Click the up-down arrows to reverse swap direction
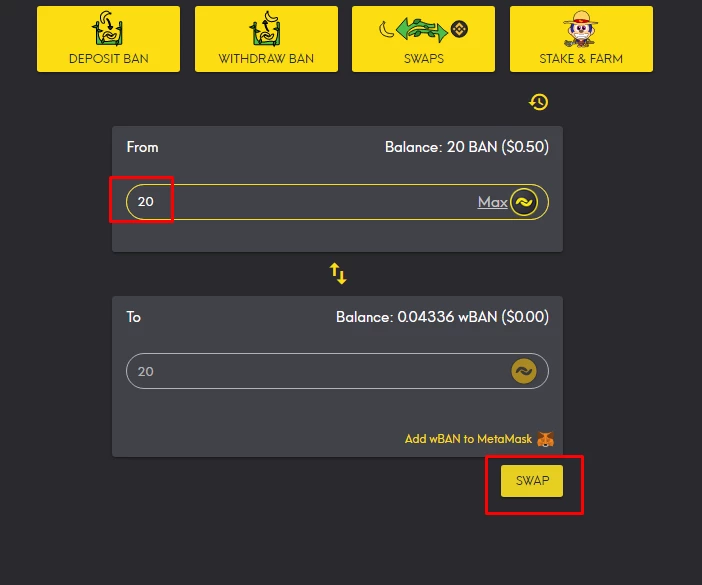Screen dimensions: 702x585 coord(338,273)
